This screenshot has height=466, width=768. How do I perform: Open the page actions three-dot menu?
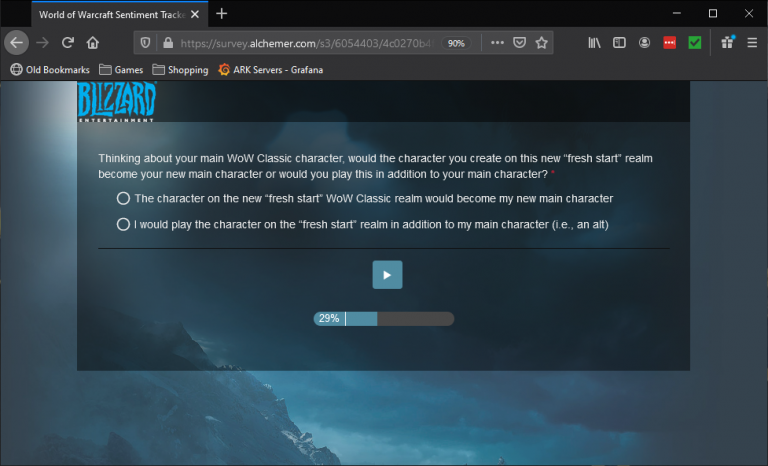497,43
